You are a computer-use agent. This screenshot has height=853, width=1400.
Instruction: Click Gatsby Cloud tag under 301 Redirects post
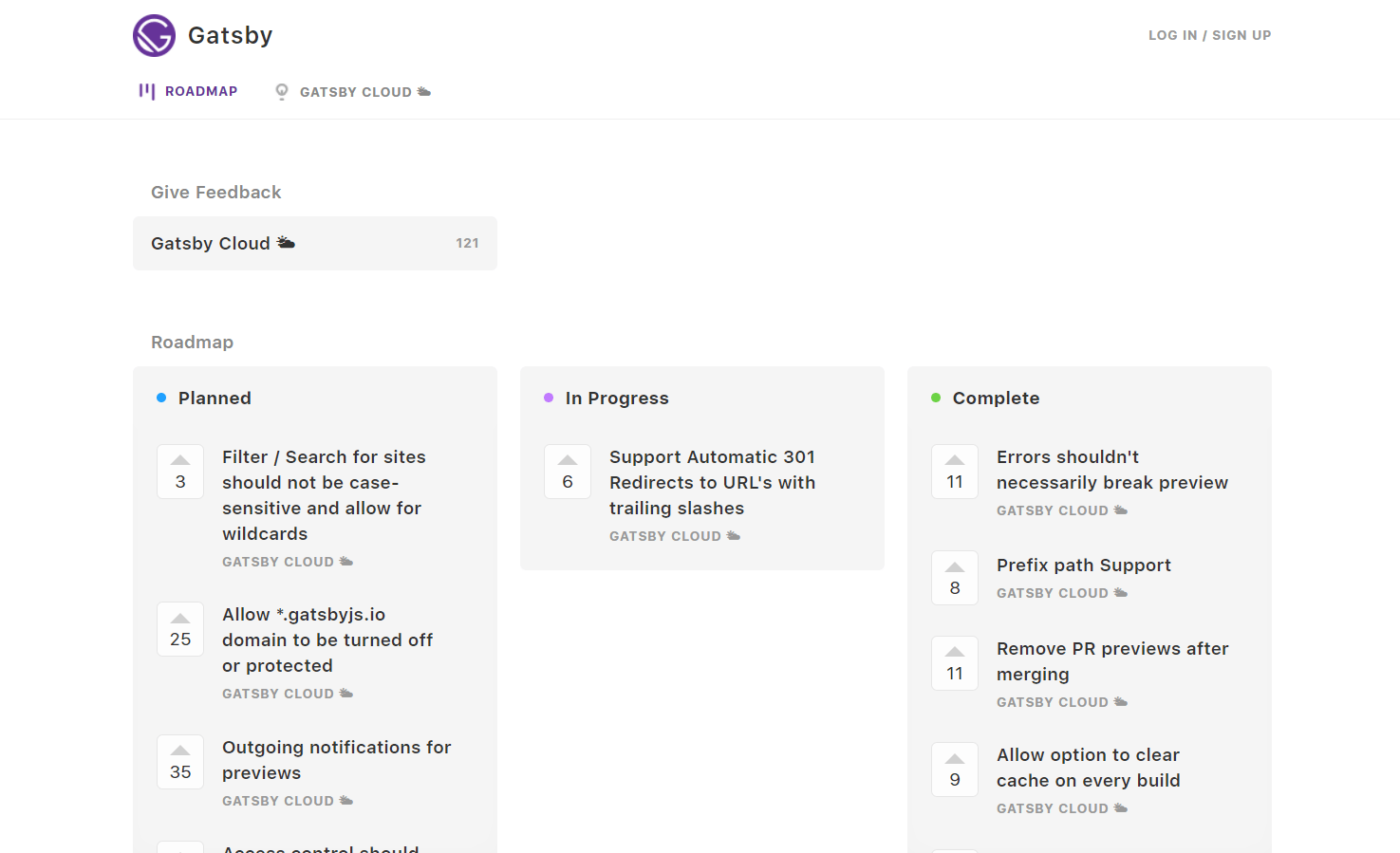pos(675,536)
